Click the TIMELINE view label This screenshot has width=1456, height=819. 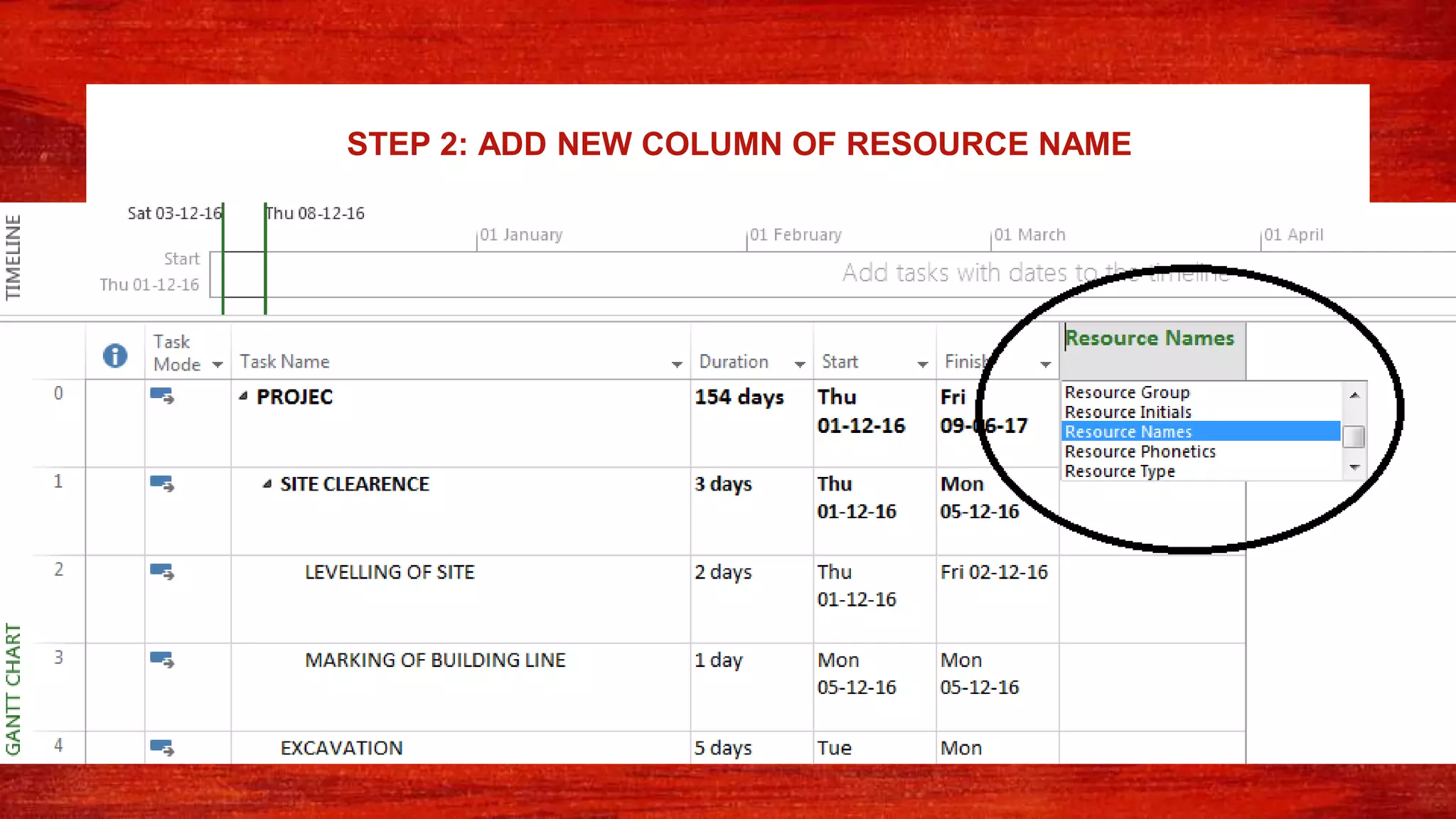click(x=13, y=257)
